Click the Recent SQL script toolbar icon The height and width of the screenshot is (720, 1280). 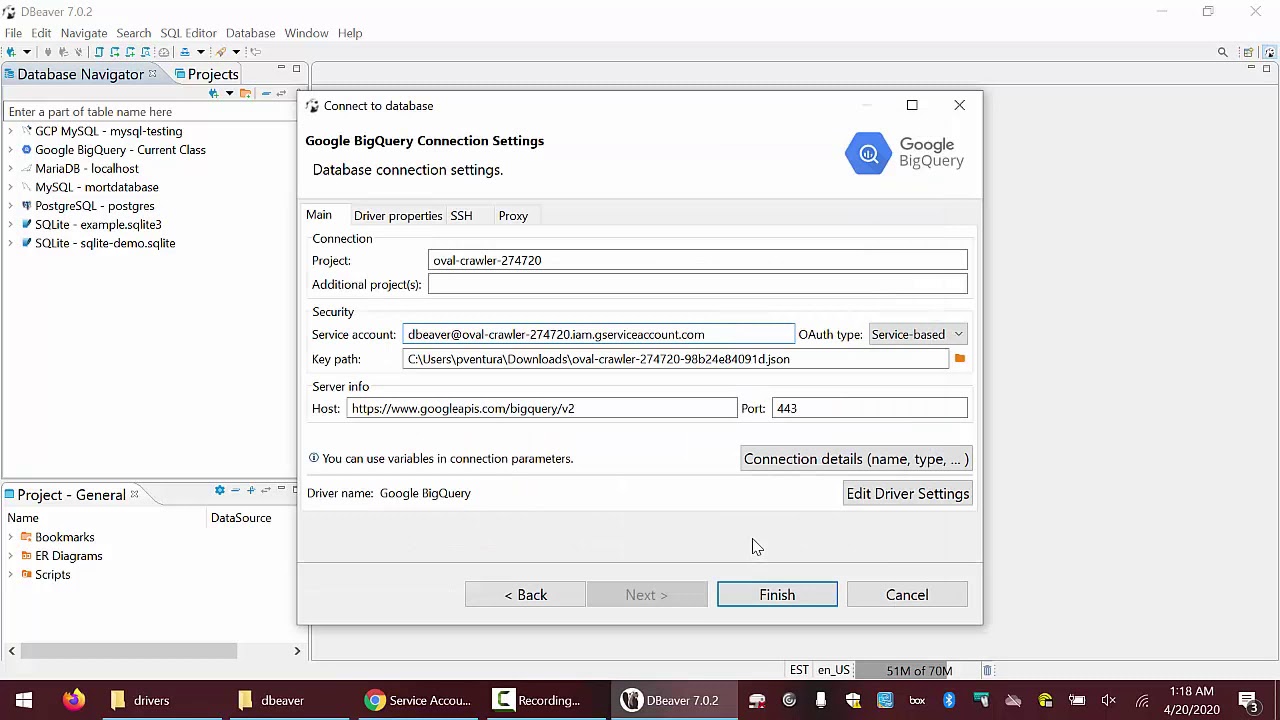pos(115,52)
